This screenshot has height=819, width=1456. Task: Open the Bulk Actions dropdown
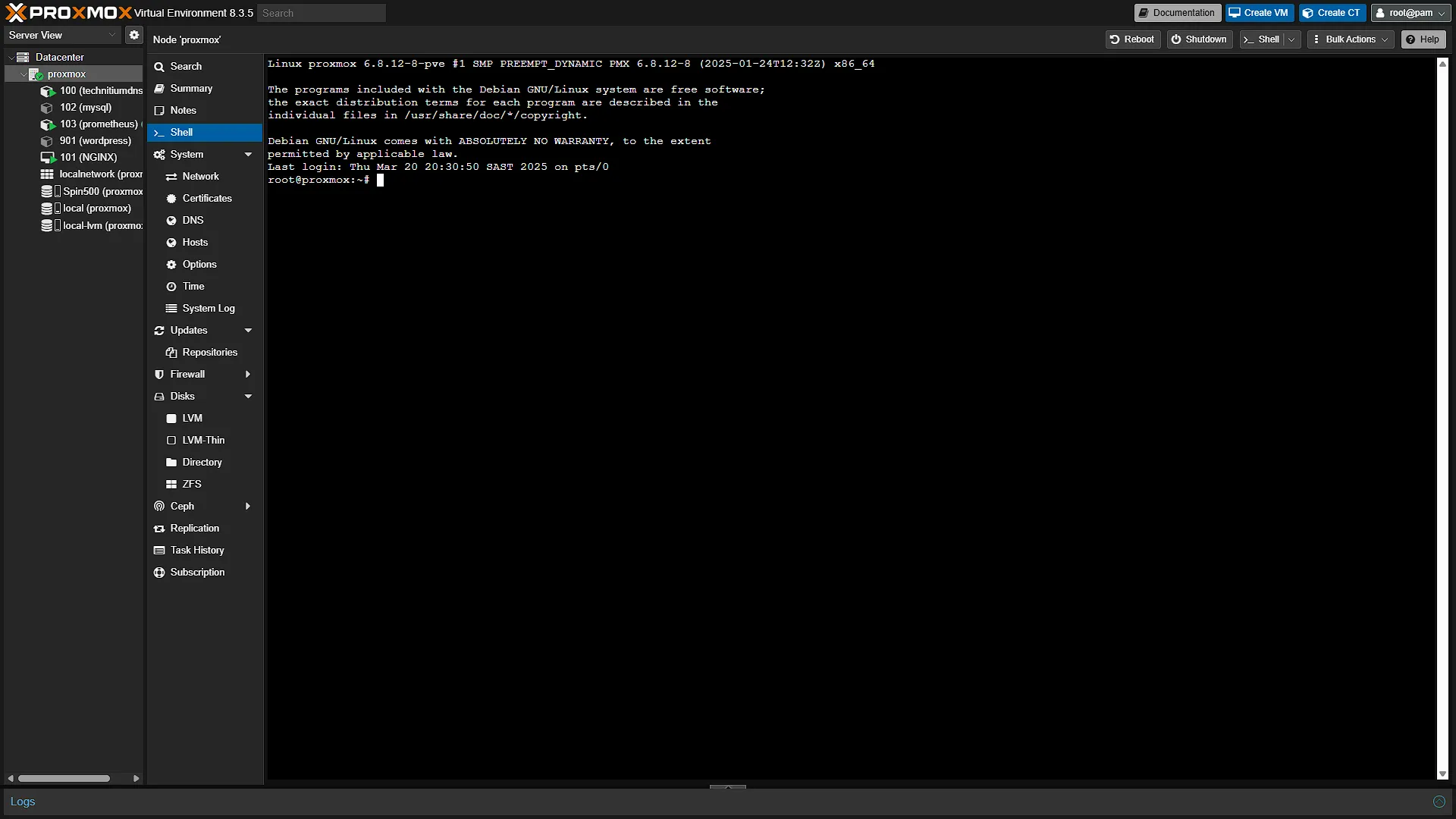(x=1351, y=39)
